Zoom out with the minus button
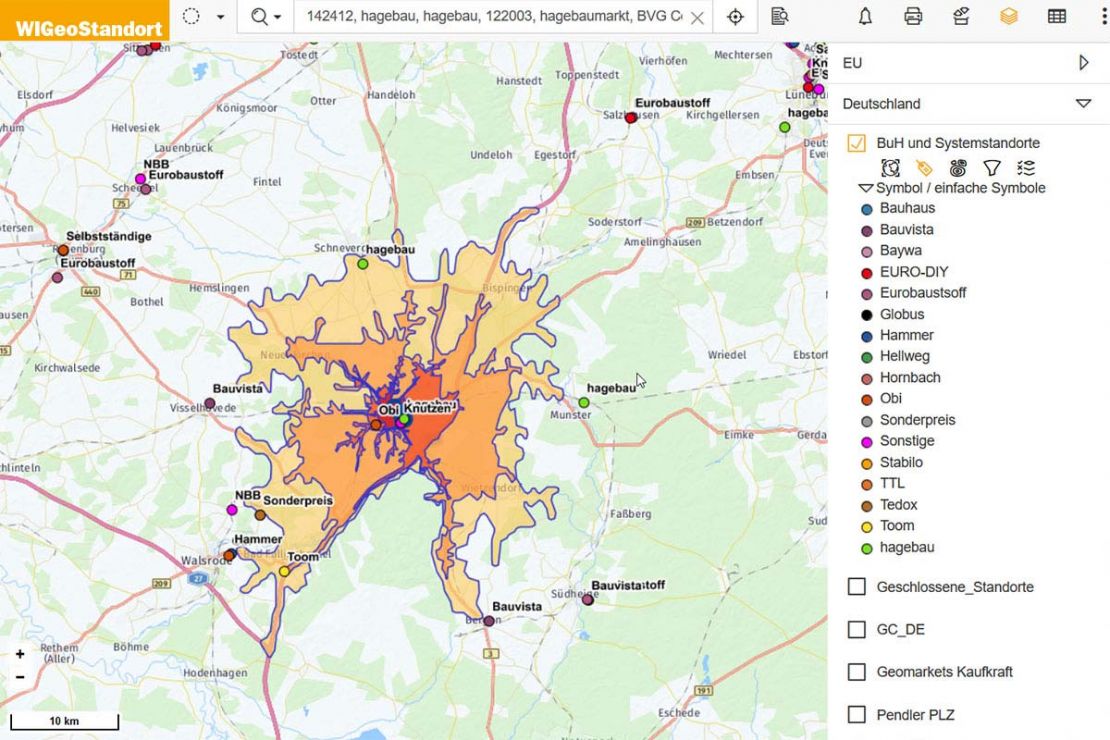This screenshot has height=740, width=1110. pyautogui.click(x=20, y=677)
